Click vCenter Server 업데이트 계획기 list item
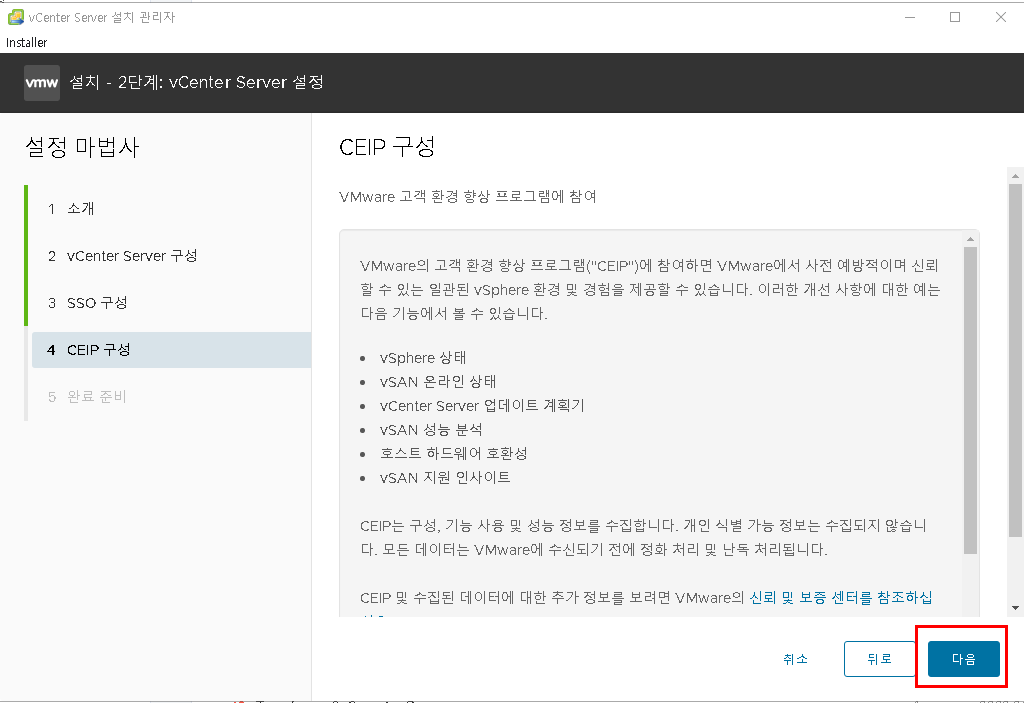The height and width of the screenshot is (703, 1024). point(482,406)
